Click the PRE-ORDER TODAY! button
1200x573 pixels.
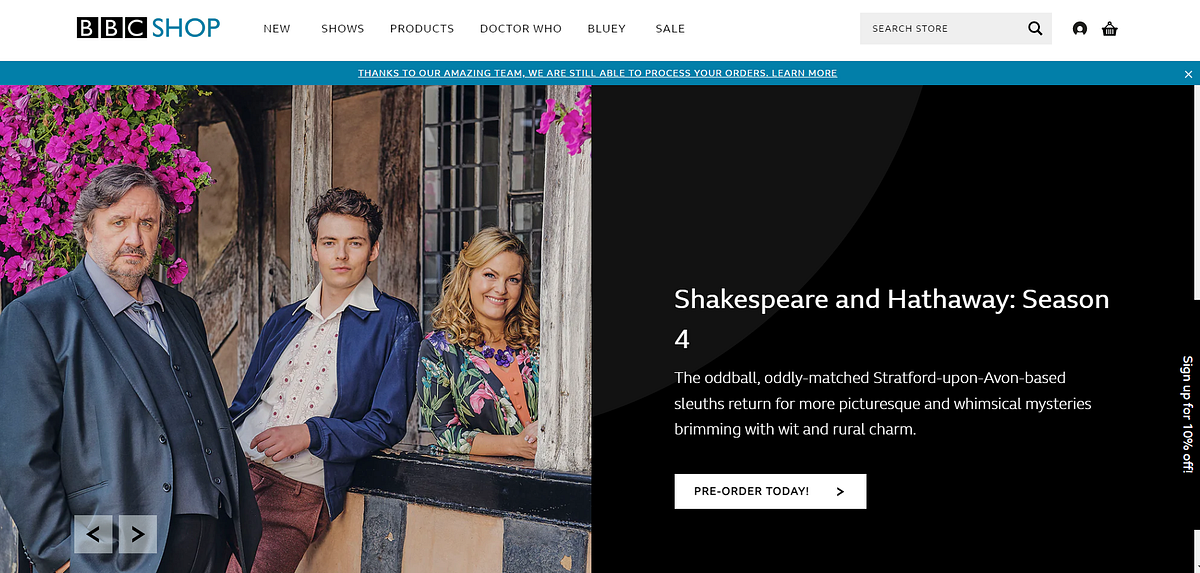tap(770, 491)
